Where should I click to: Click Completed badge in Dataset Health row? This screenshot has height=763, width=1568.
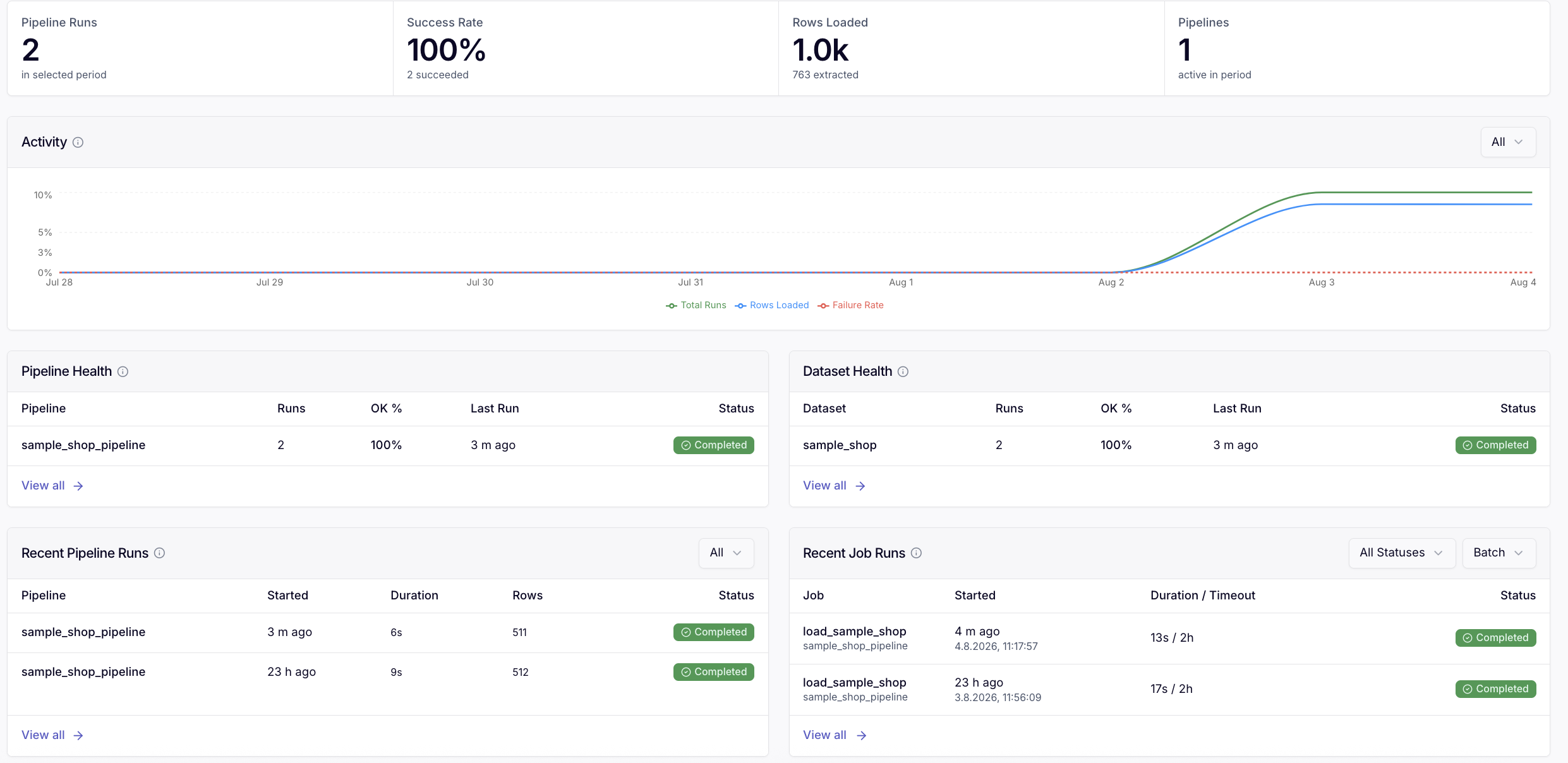pyautogui.click(x=1495, y=445)
